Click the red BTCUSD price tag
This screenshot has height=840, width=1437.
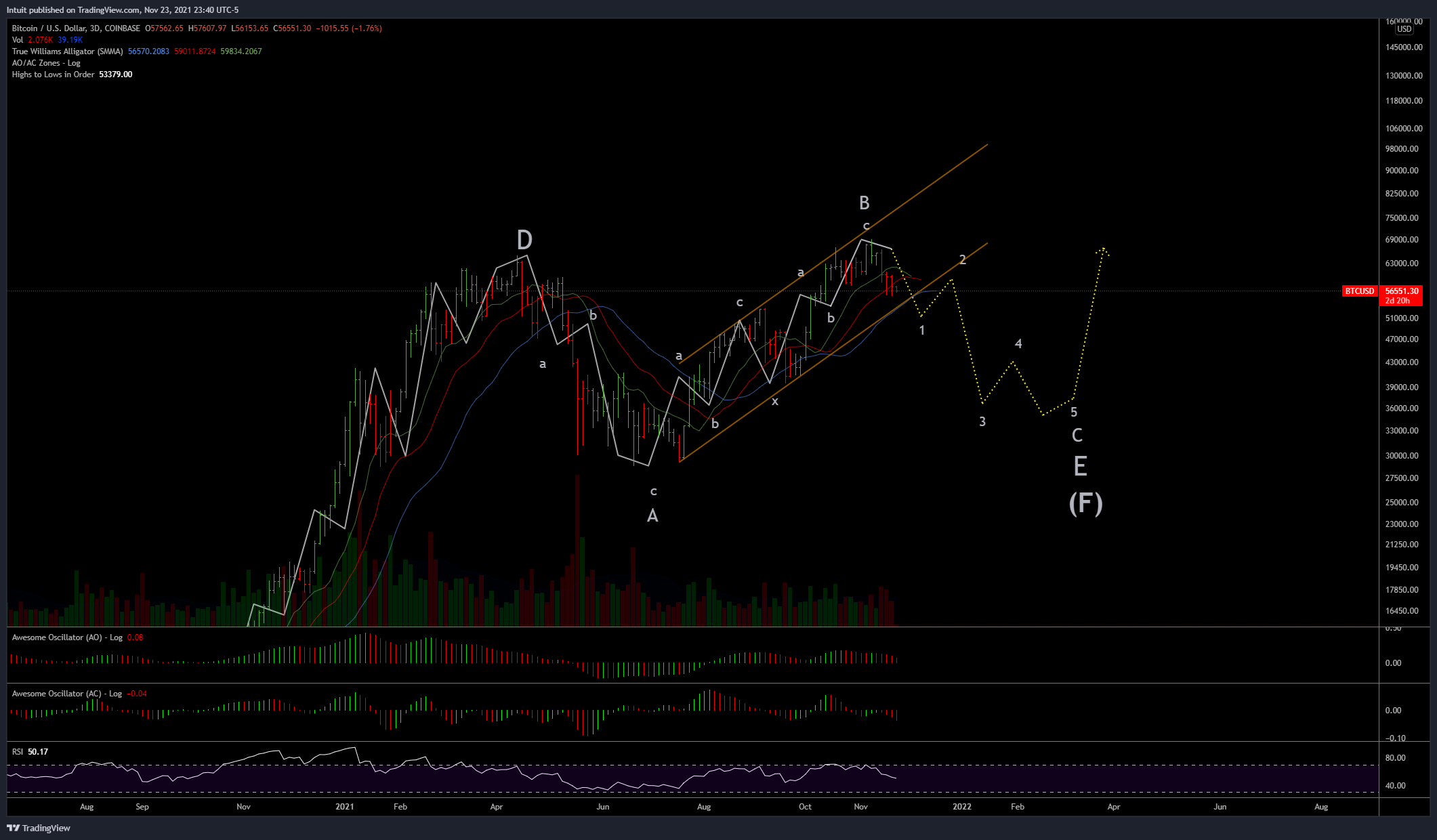tap(1360, 291)
